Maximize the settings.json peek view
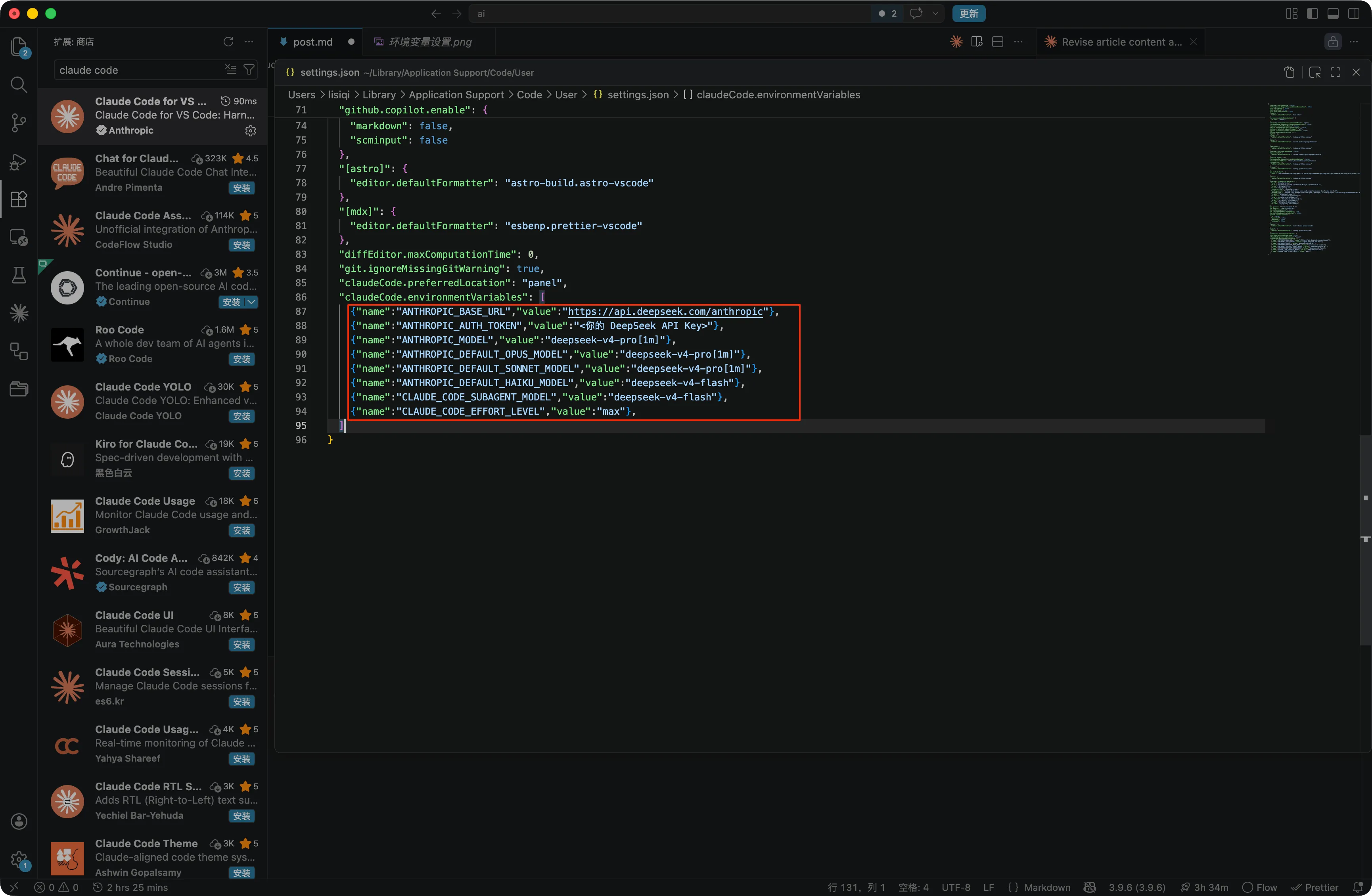The image size is (1372, 896). click(x=1336, y=72)
